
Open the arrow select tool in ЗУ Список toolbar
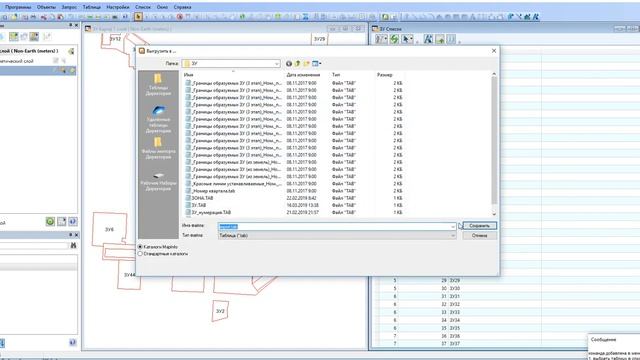coord(407,39)
